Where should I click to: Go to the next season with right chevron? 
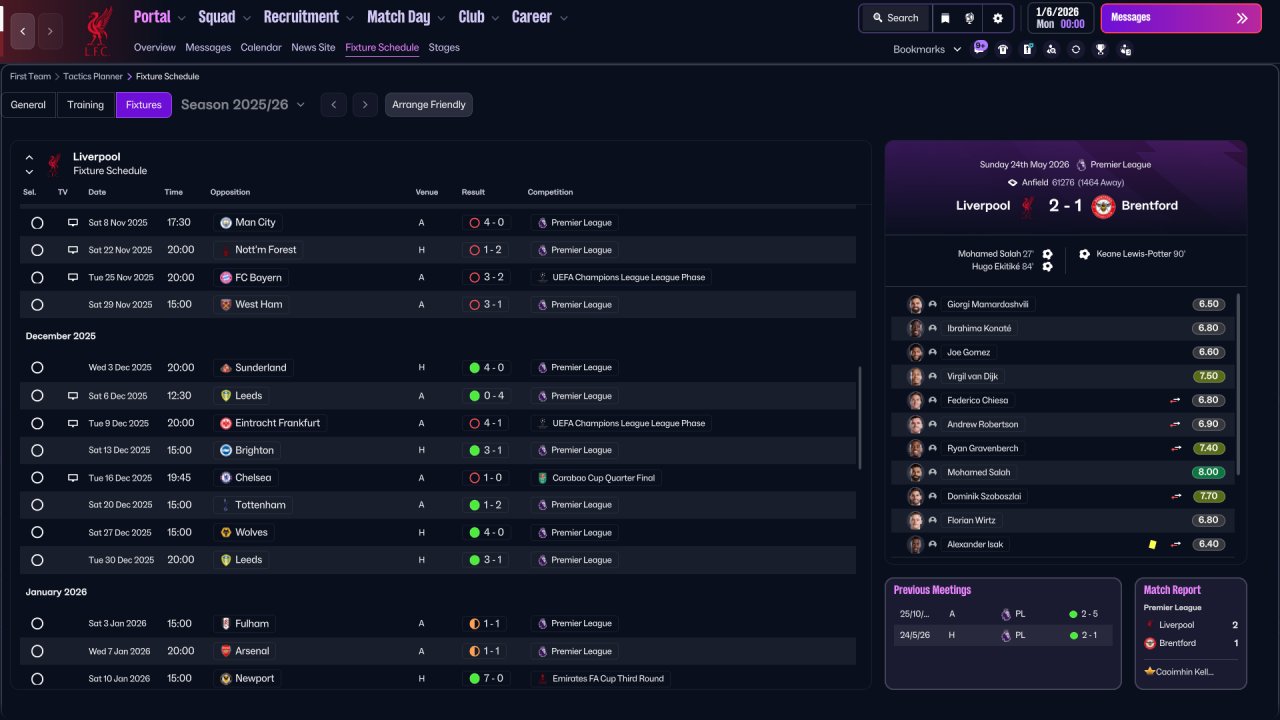point(365,105)
